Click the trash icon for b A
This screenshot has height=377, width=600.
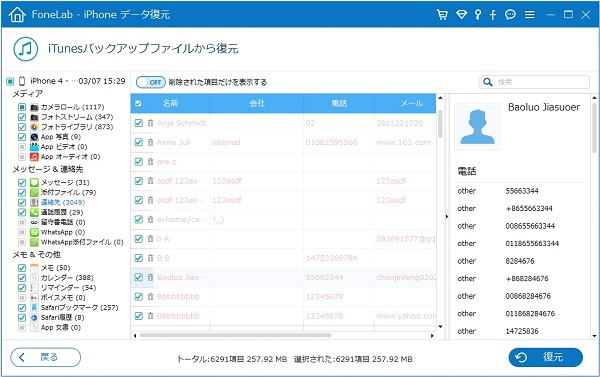point(150,238)
